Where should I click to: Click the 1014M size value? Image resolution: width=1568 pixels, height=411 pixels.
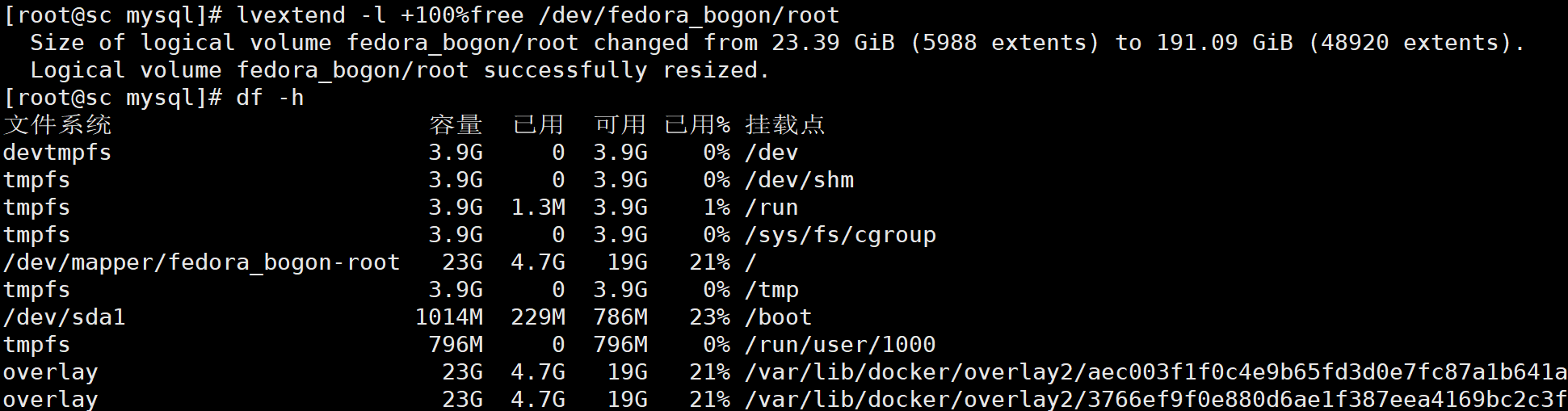[x=448, y=317]
